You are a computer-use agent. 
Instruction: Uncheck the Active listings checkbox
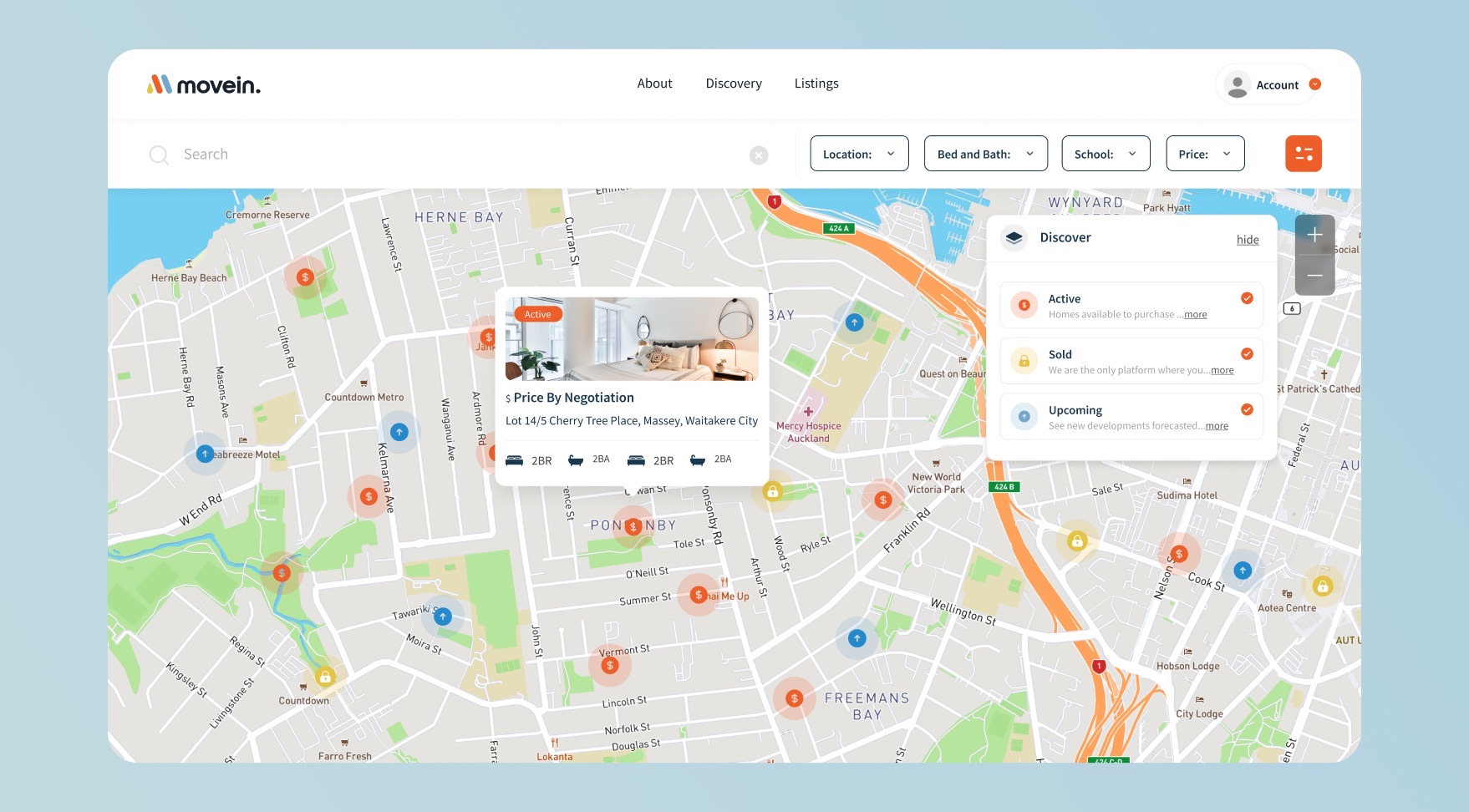point(1247,298)
